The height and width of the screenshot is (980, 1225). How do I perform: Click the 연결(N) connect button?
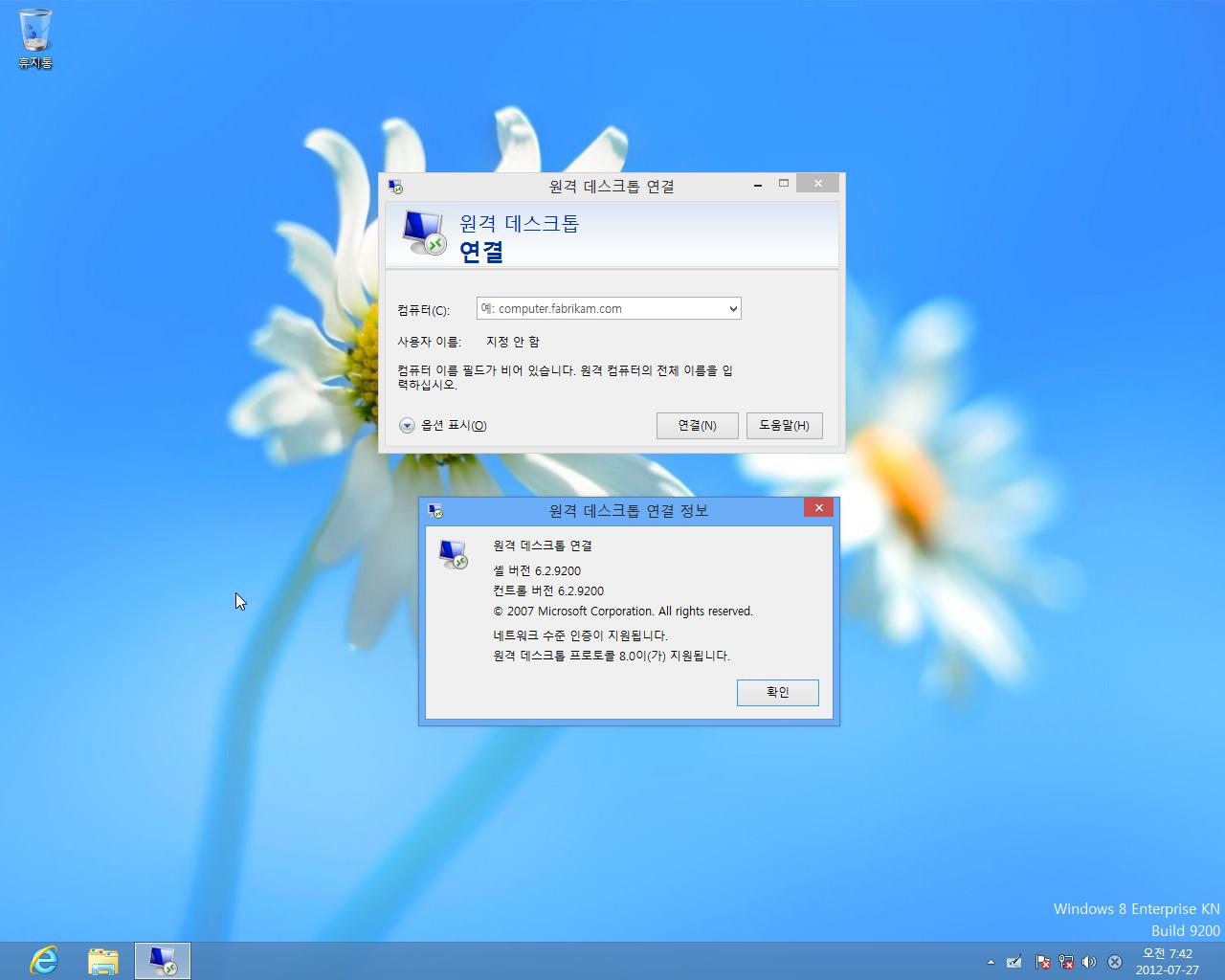pos(697,426)
